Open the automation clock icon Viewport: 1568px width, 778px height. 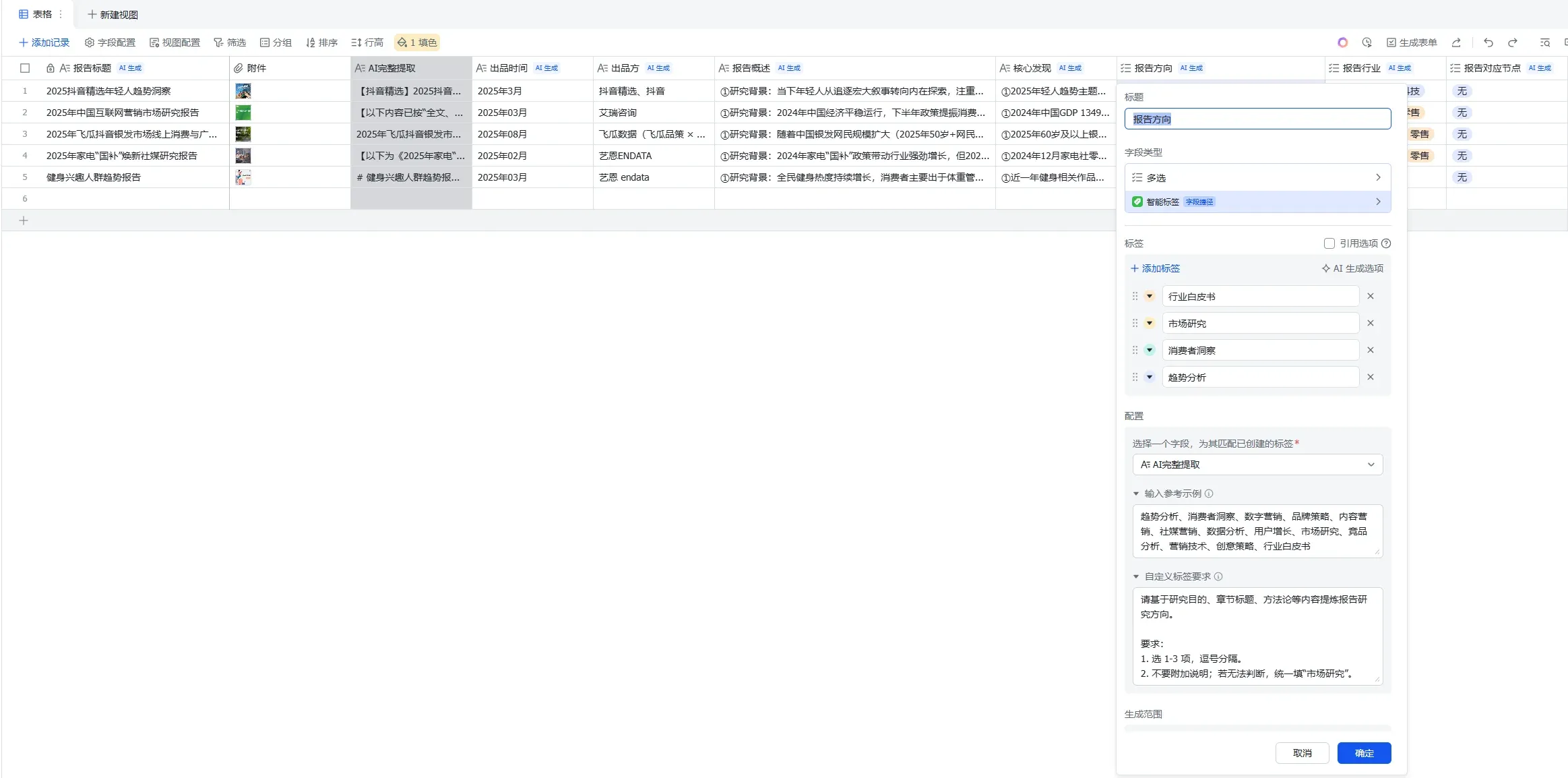point(1367,42)
